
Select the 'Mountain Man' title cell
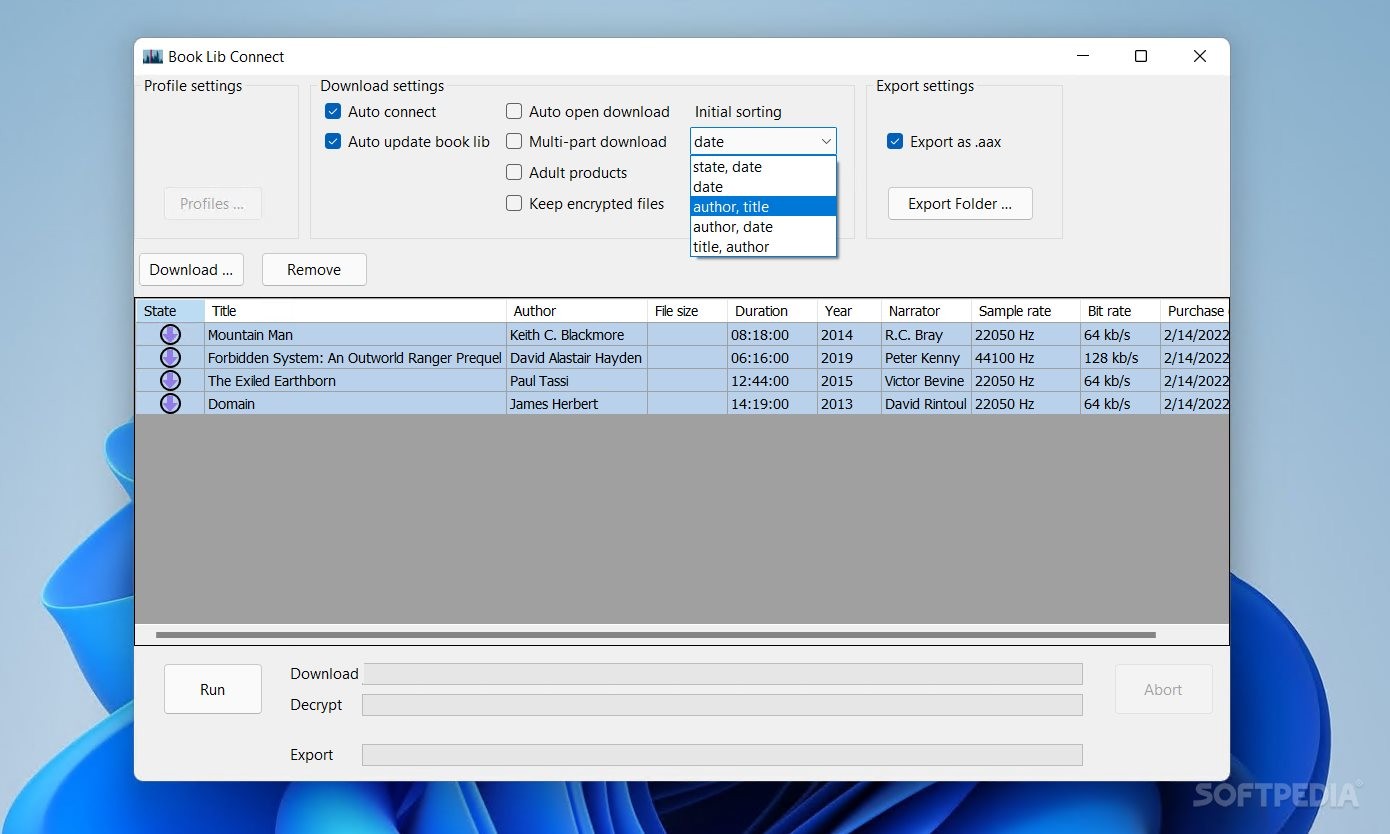(x=355, y=335)
